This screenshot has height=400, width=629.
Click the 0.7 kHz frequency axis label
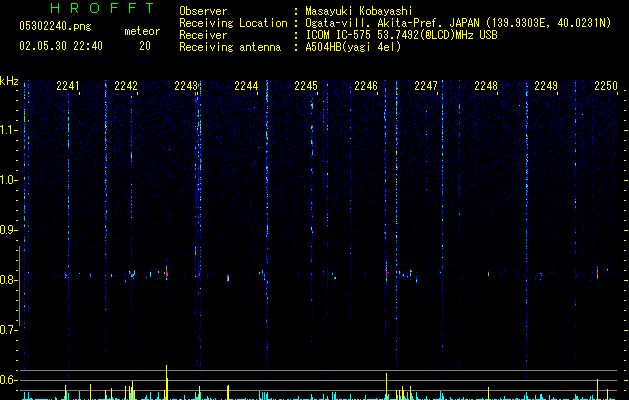coord(8,330)
